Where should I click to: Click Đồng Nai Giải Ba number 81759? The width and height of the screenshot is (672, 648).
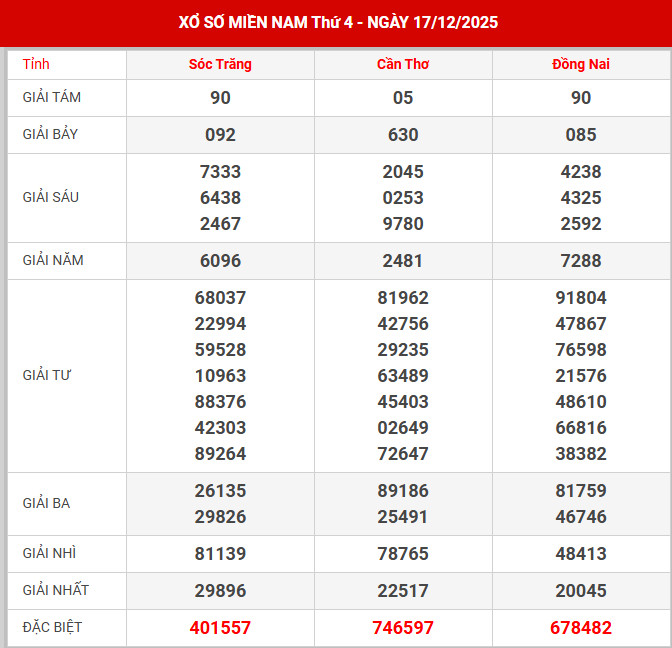click(581, 491)
